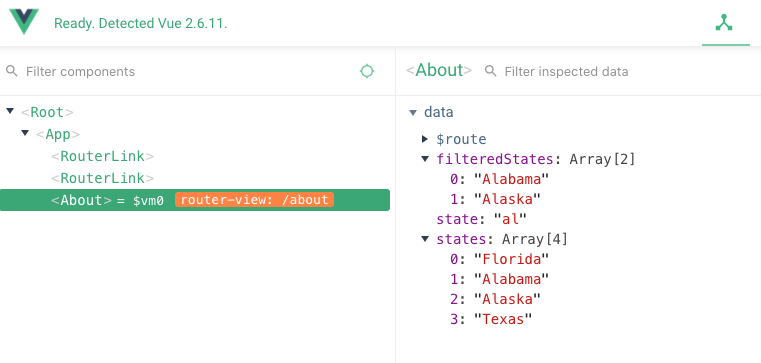761x363 pixels.
Task: Click the Vue logo icon
Action: click(24, 22)
